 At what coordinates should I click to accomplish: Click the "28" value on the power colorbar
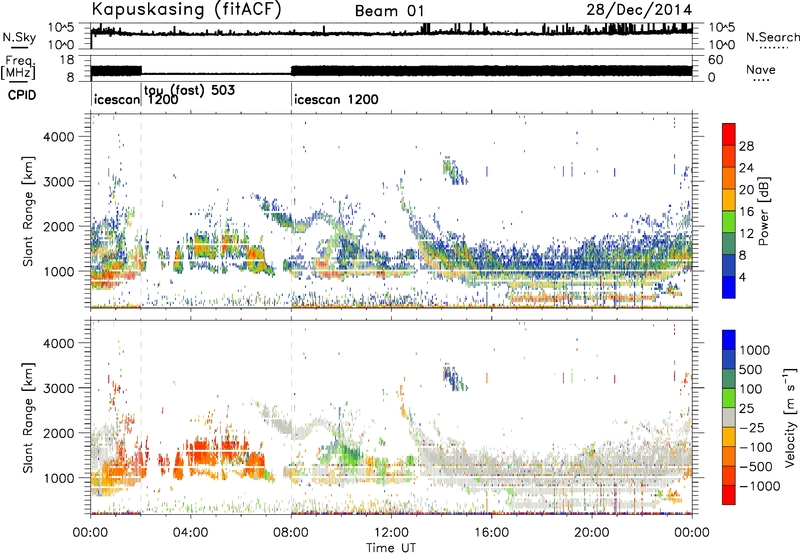[746, 146]
